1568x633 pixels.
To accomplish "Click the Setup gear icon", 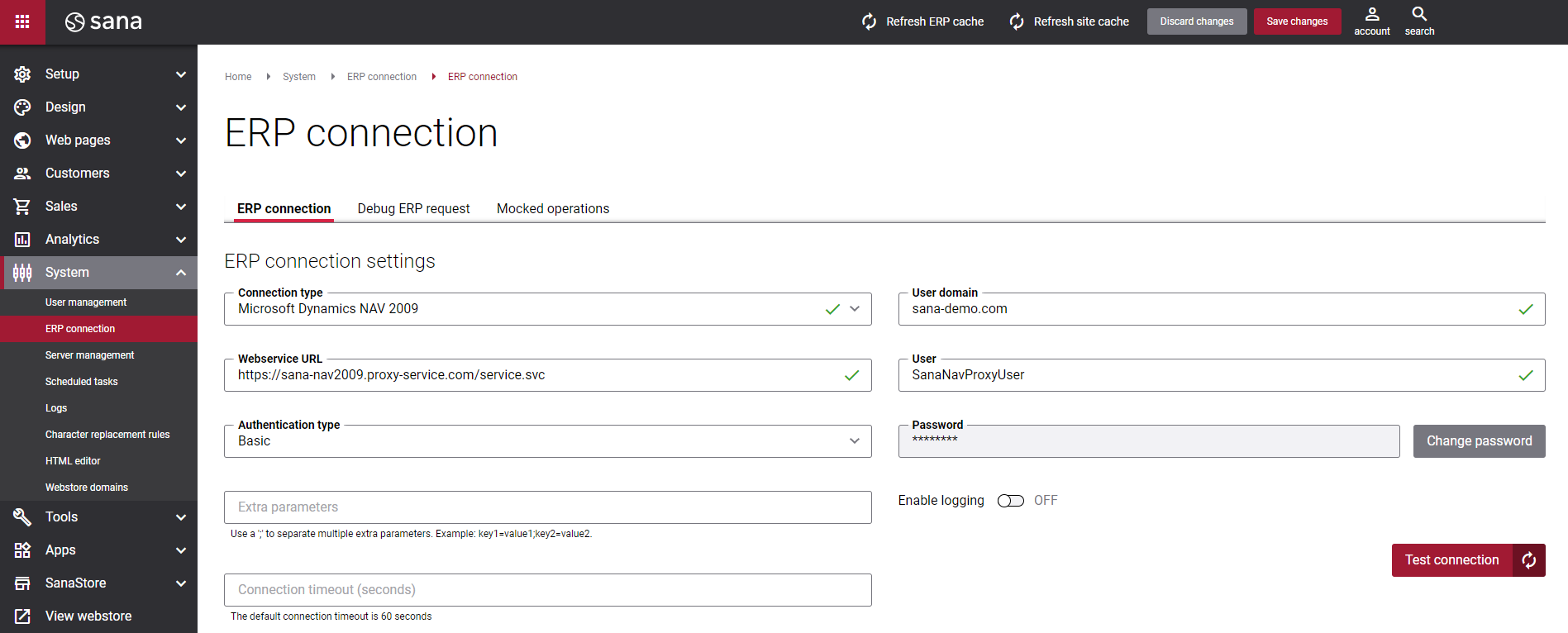I will coord(22,74).
